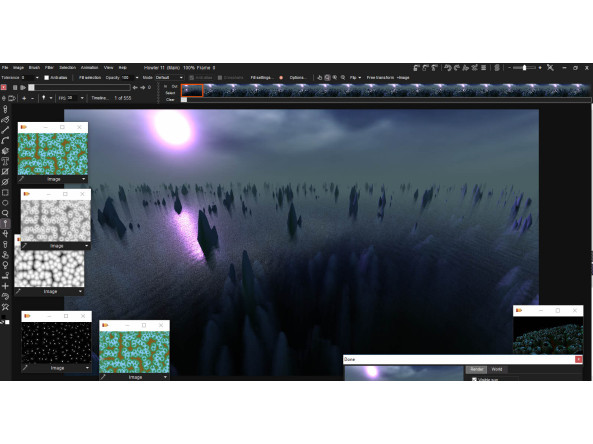The height and width of the screenshot is (444, 593).
Task: Choose the rectangle selection tool
Action: [x=5, y=192]
